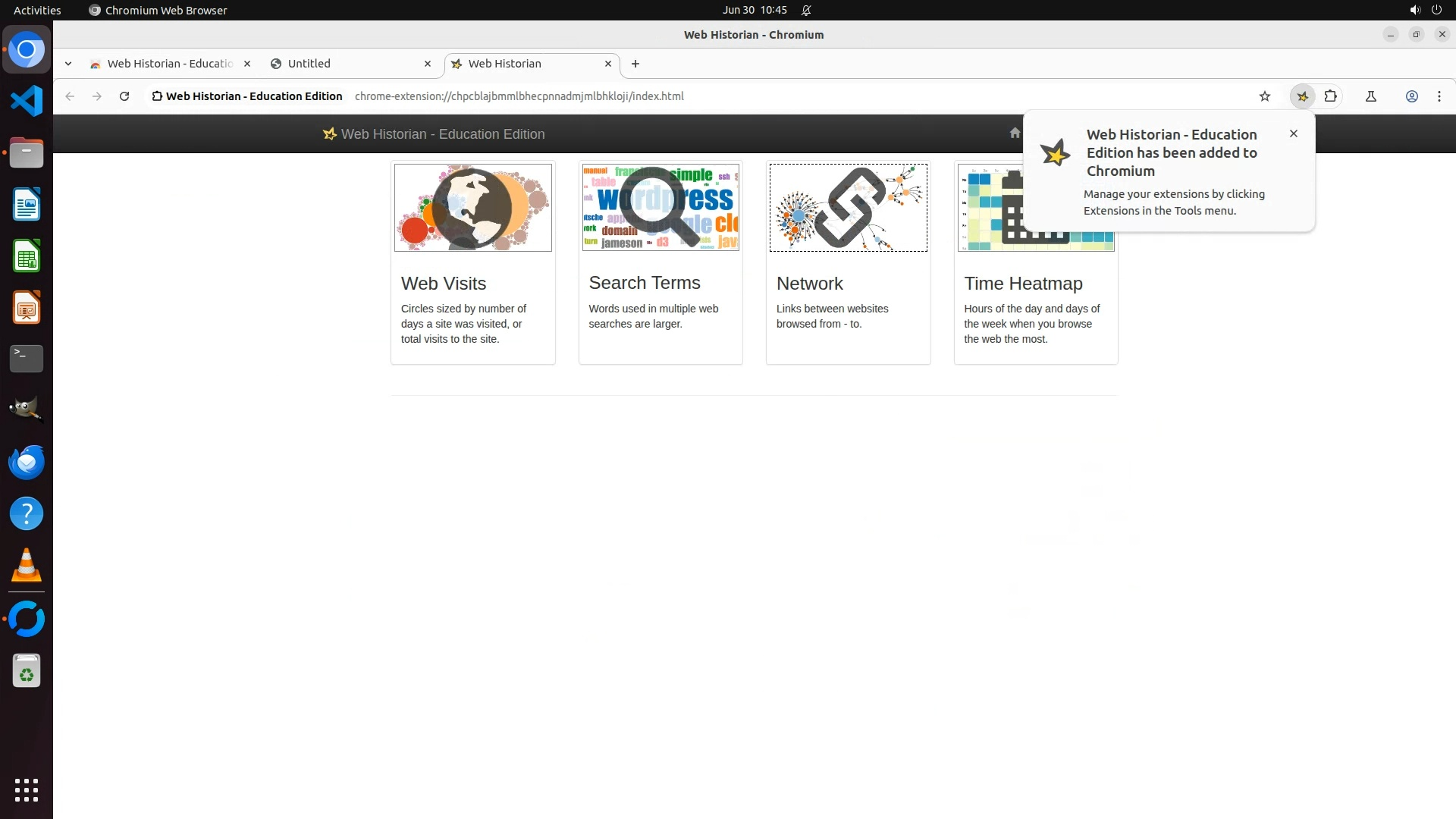Bookmark this page with star icon

1264,96
